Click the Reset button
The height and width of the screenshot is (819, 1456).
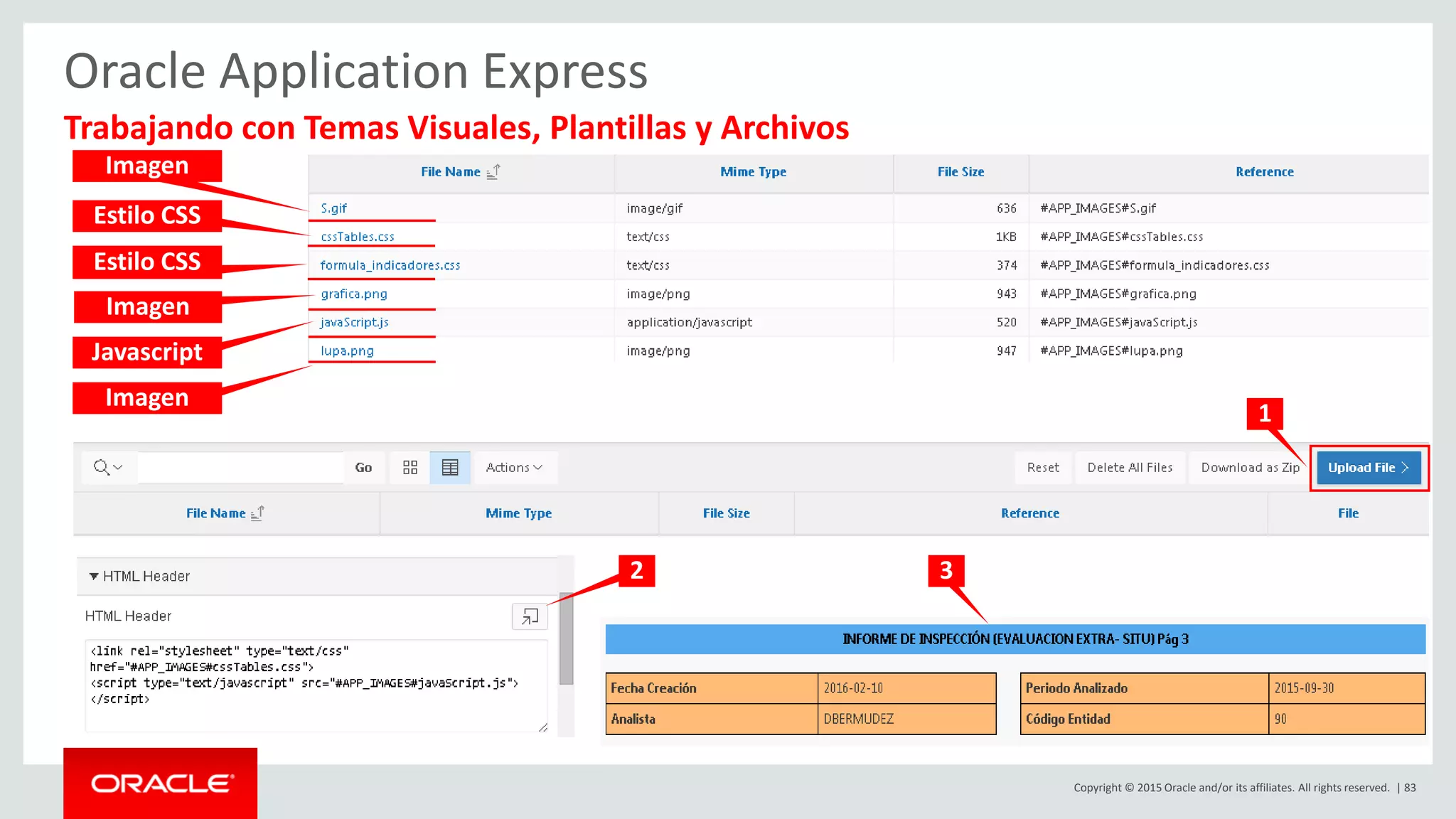(1043, 467)
